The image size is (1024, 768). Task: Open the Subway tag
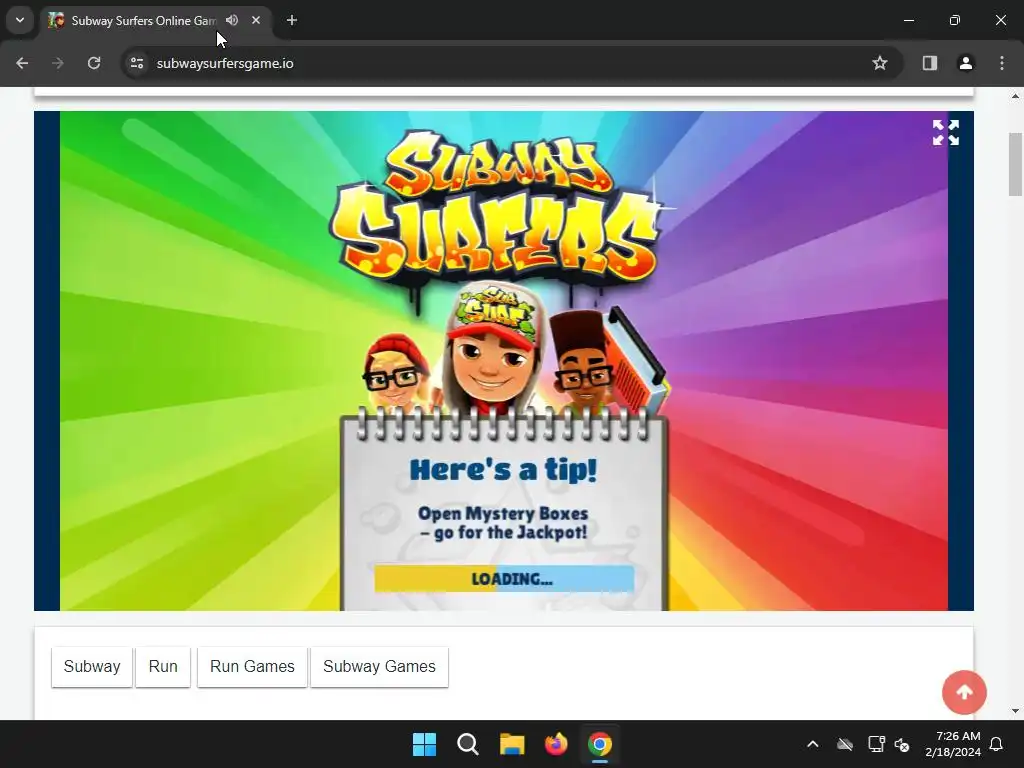[x=92, y=667]
